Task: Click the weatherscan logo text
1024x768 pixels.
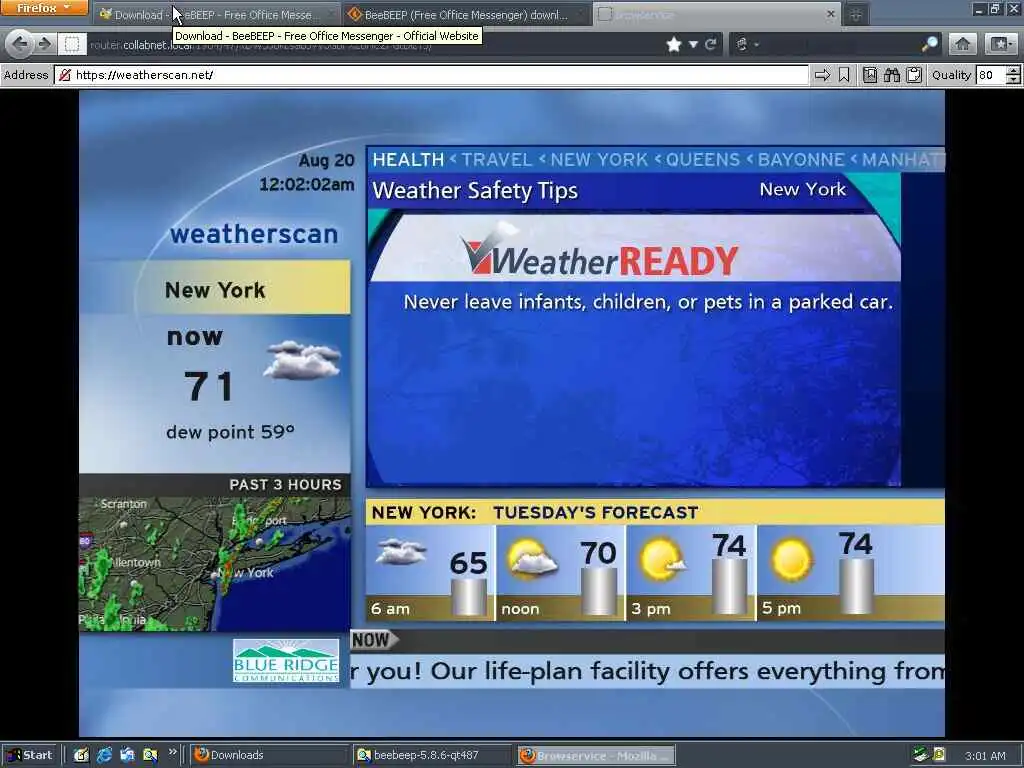Action: [x=254, y=234]
